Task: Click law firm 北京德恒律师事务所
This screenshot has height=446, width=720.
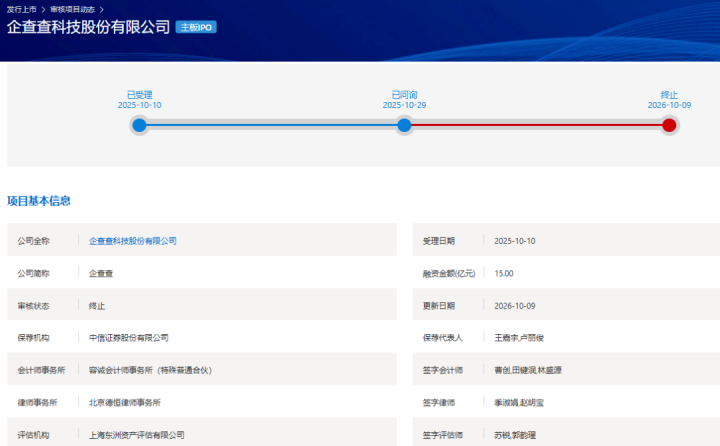Action: tap(124, 402)
